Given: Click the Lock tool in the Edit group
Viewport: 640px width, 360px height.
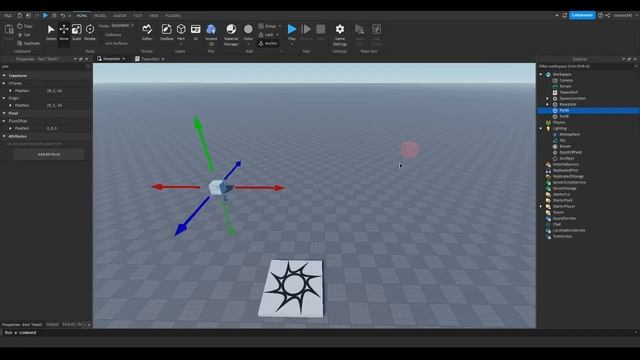Looking at the screenshot, I should click(x=266, y=35).
